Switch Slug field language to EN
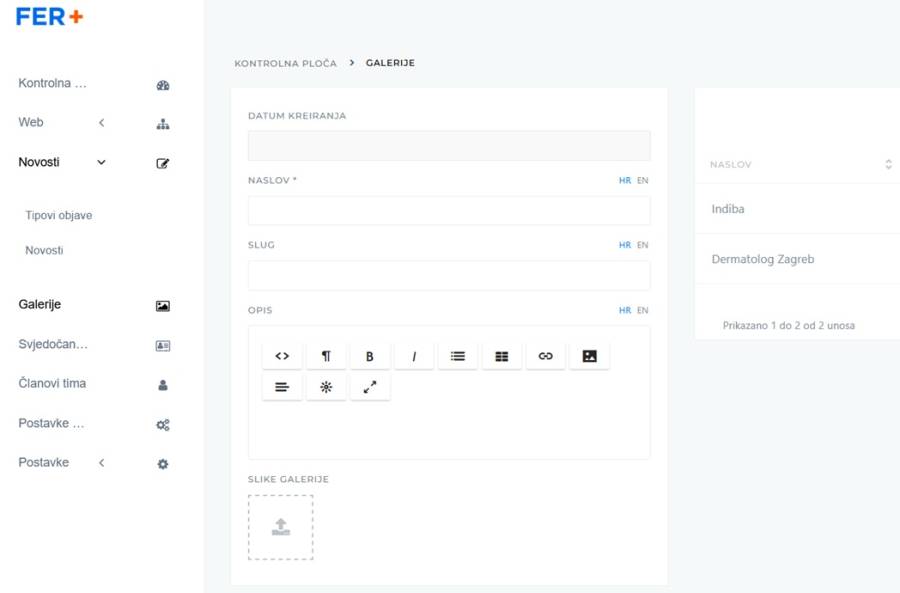900x593 pixels. coord(642,245)
